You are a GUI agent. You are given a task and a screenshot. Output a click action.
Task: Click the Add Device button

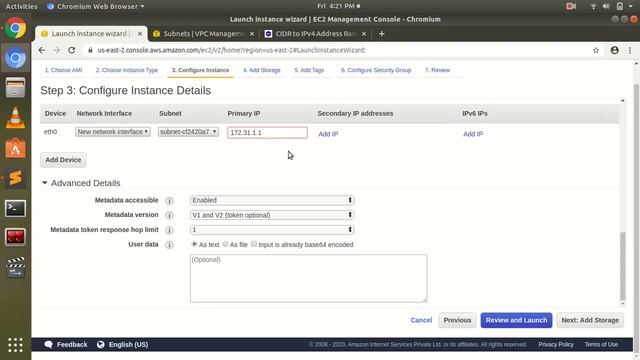point(63,160)
